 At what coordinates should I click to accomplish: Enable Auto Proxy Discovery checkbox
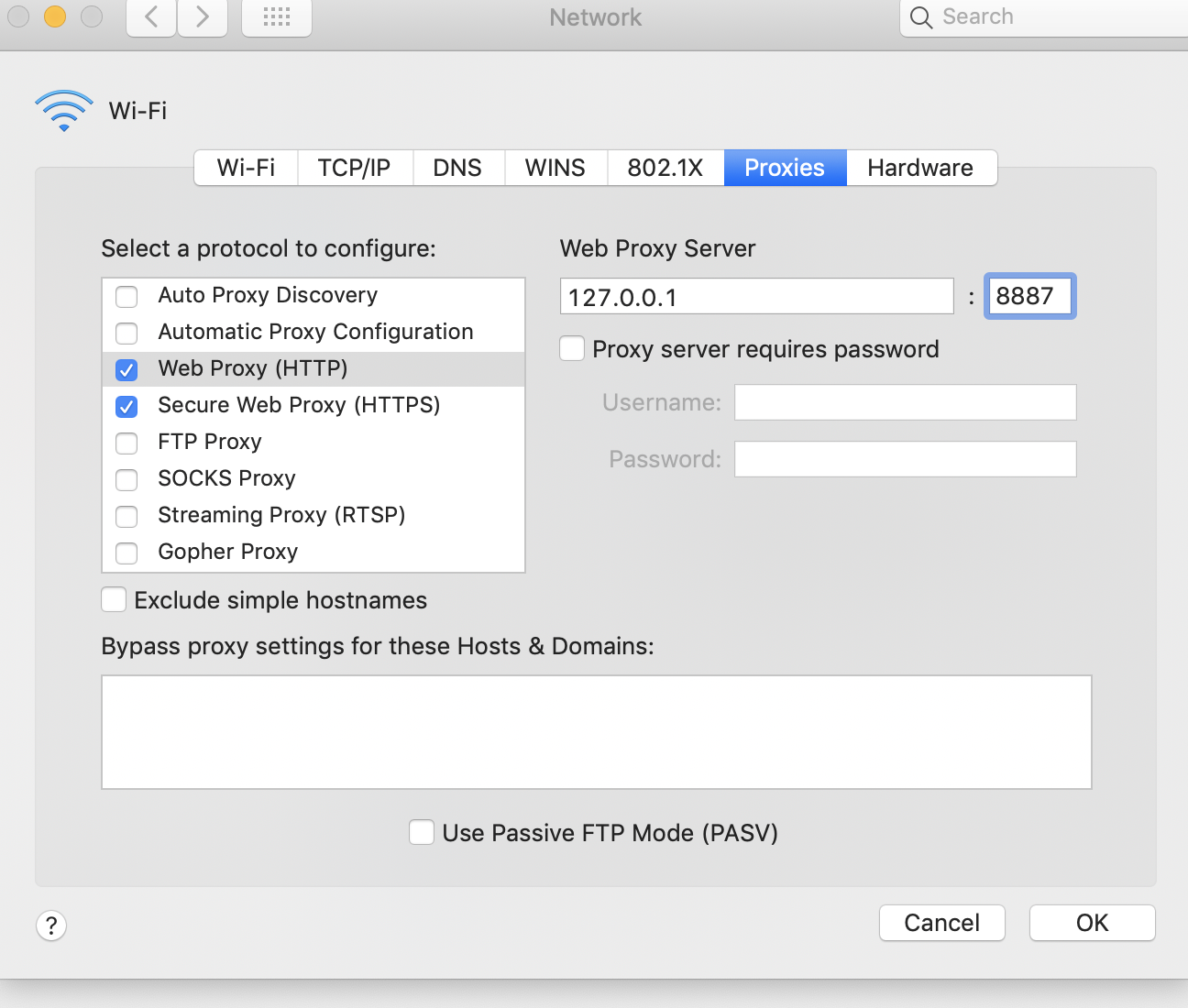[x=126, y=296]
